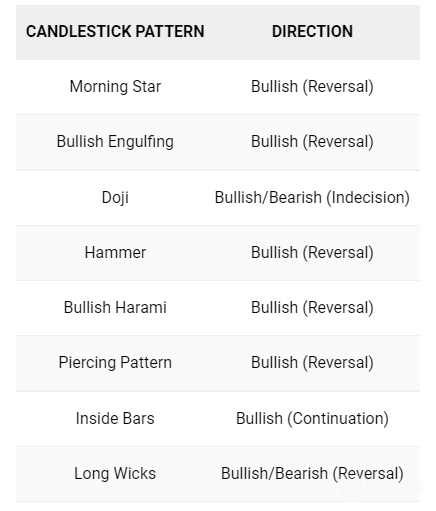Screen dimensions: 436x511
Task: Click the Doji pattern name
Action: coord(115,198)
